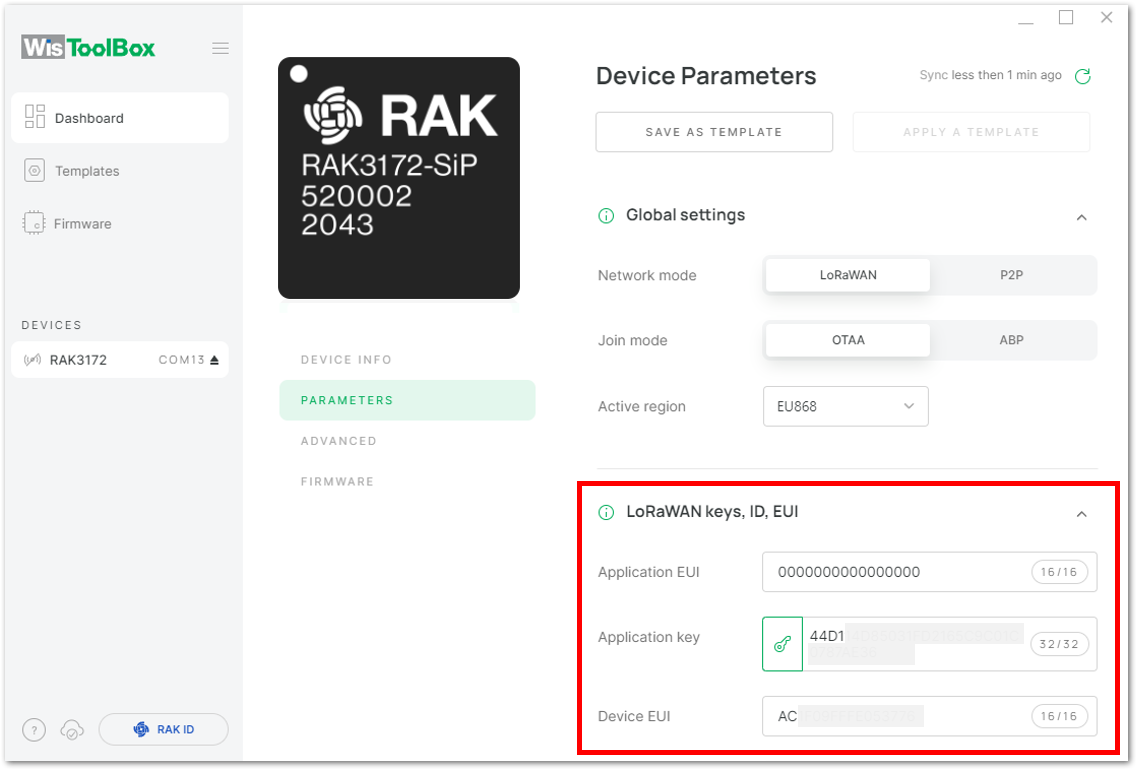Click the hamburger menu icon beside WisToolBox
The image size is (1137, 770).
pyautogui.click(x=220, y=49)
